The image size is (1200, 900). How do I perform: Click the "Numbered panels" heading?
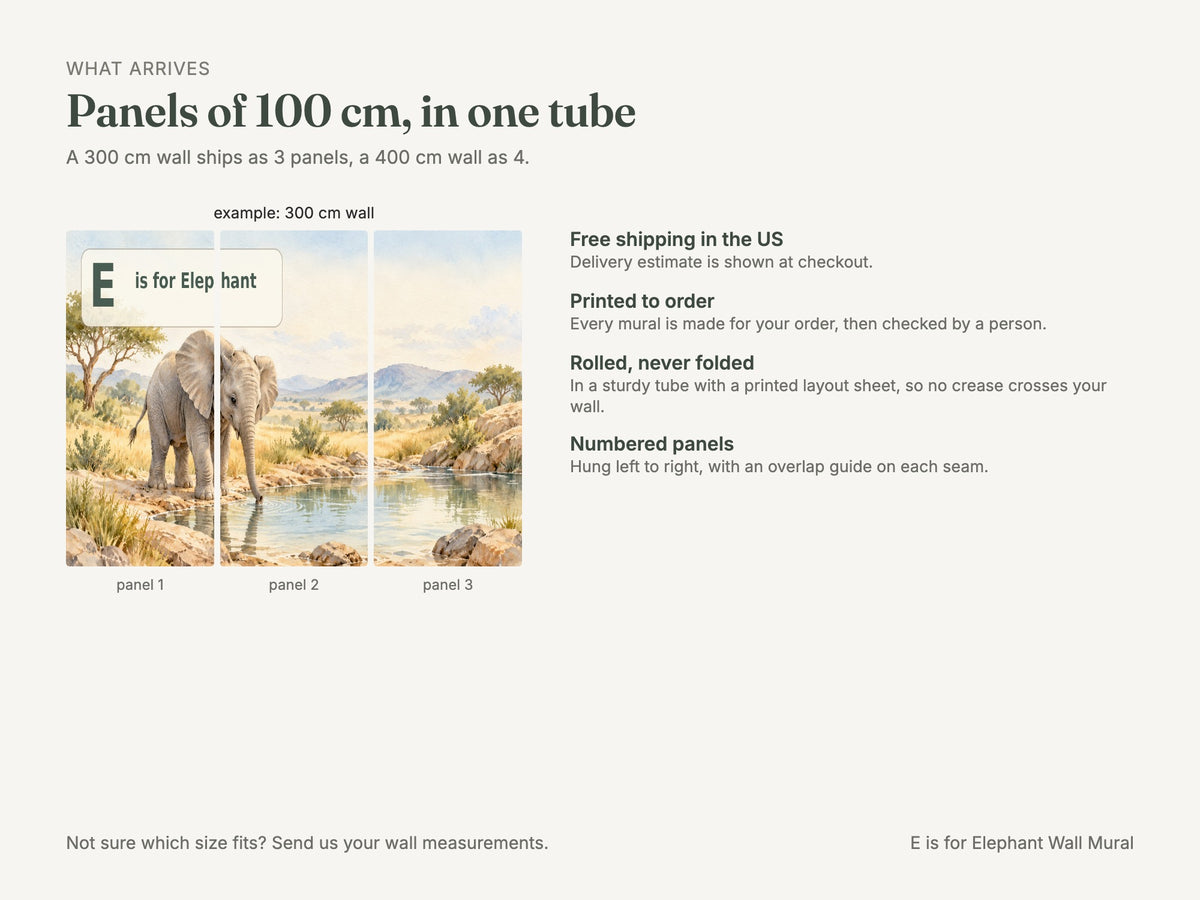click(x=652, y=444)
